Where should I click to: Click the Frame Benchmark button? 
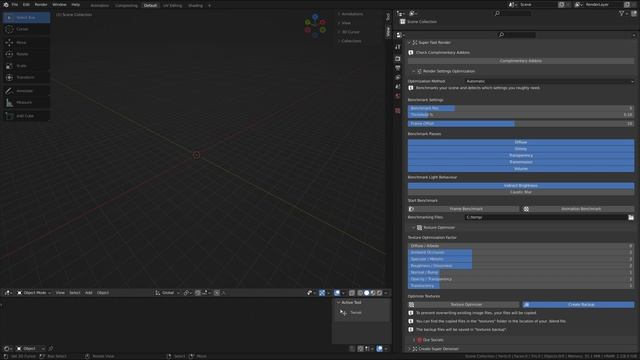pyautogui.click(x=464, y=209)
